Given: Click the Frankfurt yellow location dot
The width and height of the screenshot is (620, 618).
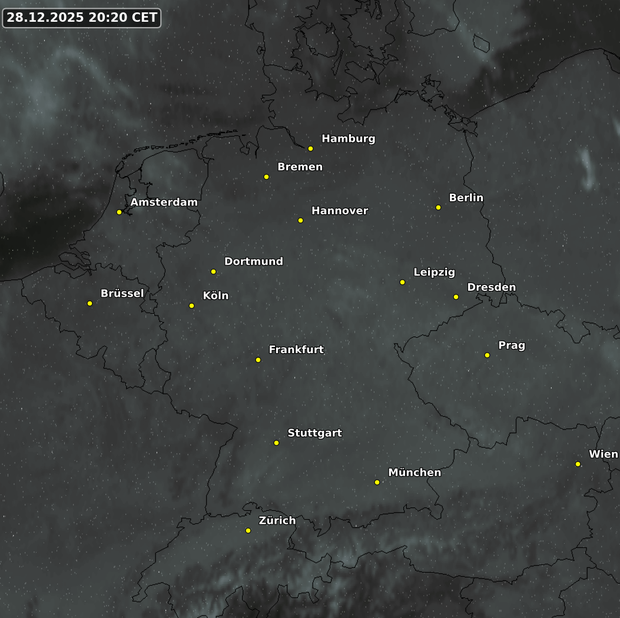Looking at the screenshot, I should (x=258, y=360).
